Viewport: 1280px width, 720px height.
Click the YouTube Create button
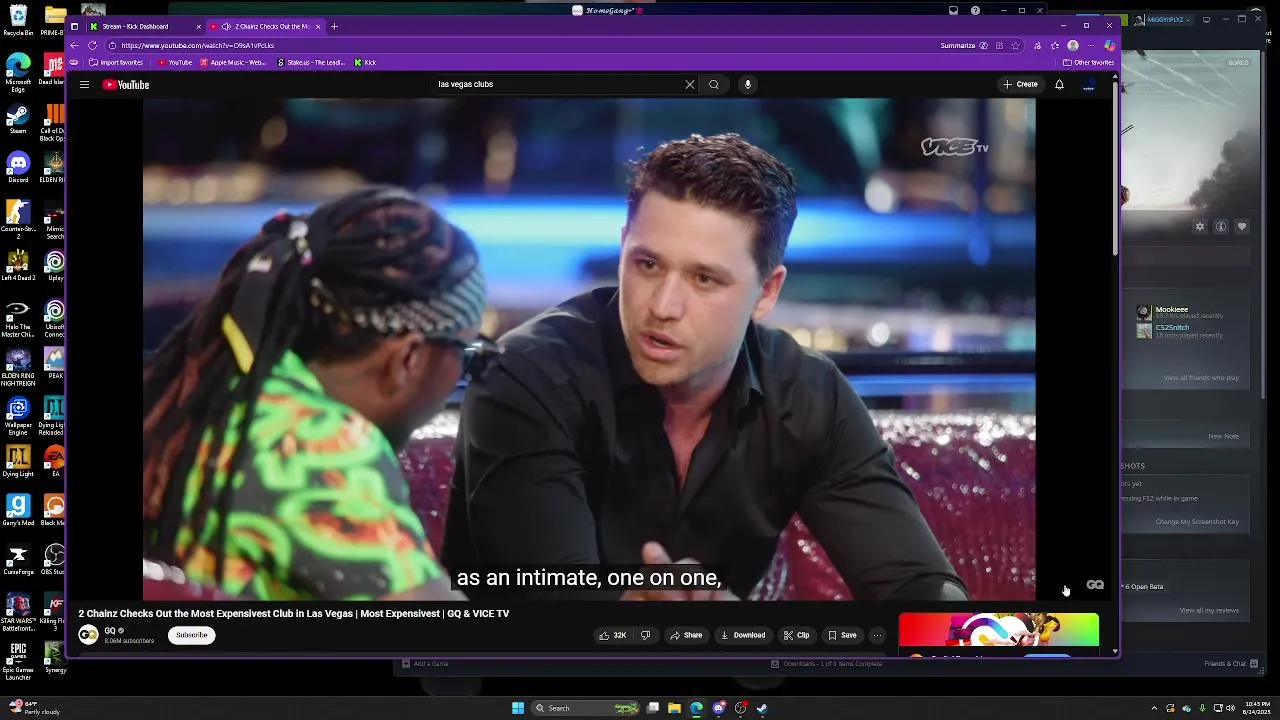pos(1021,84)
